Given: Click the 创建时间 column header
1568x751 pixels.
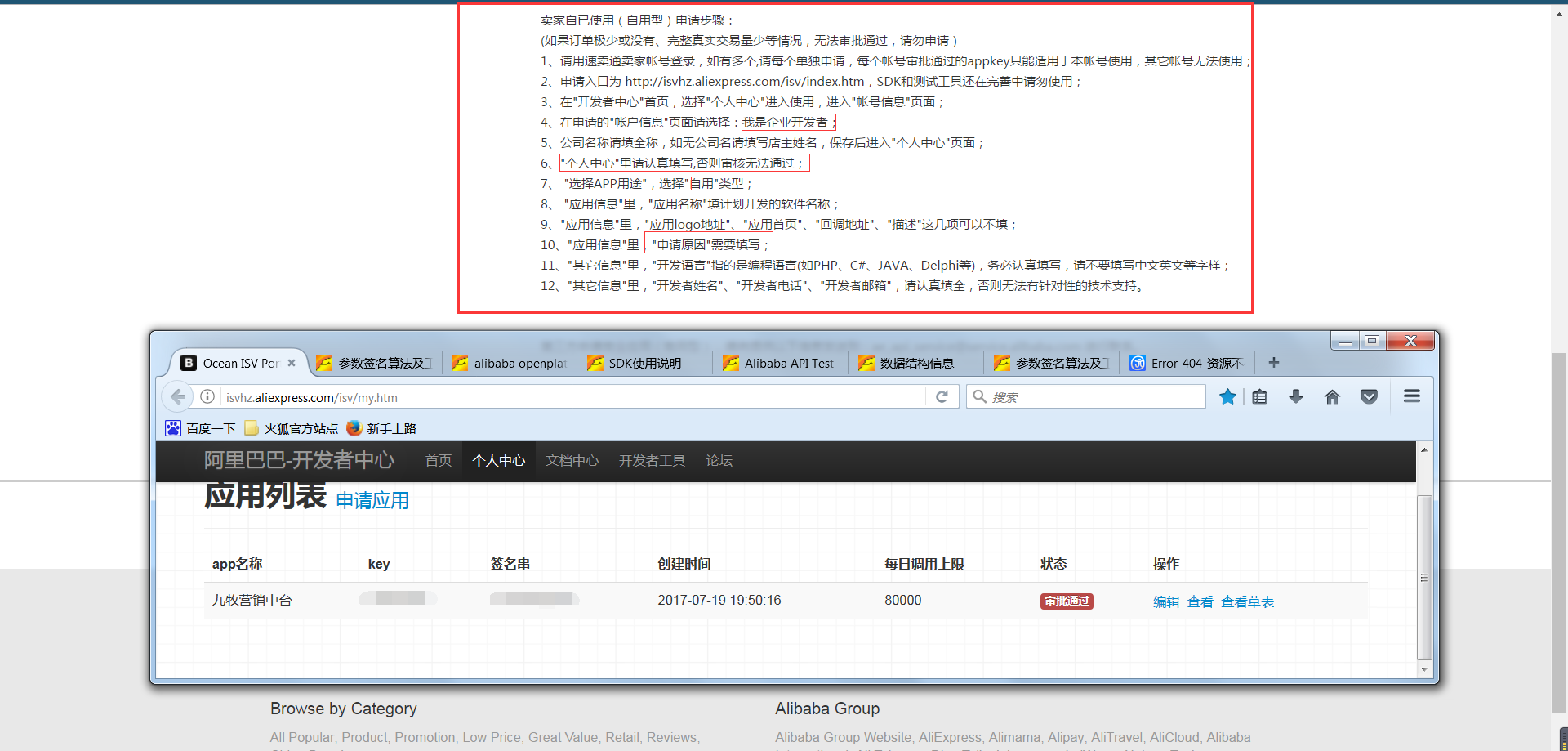Looking at the screenshot, I should (684, 564).
